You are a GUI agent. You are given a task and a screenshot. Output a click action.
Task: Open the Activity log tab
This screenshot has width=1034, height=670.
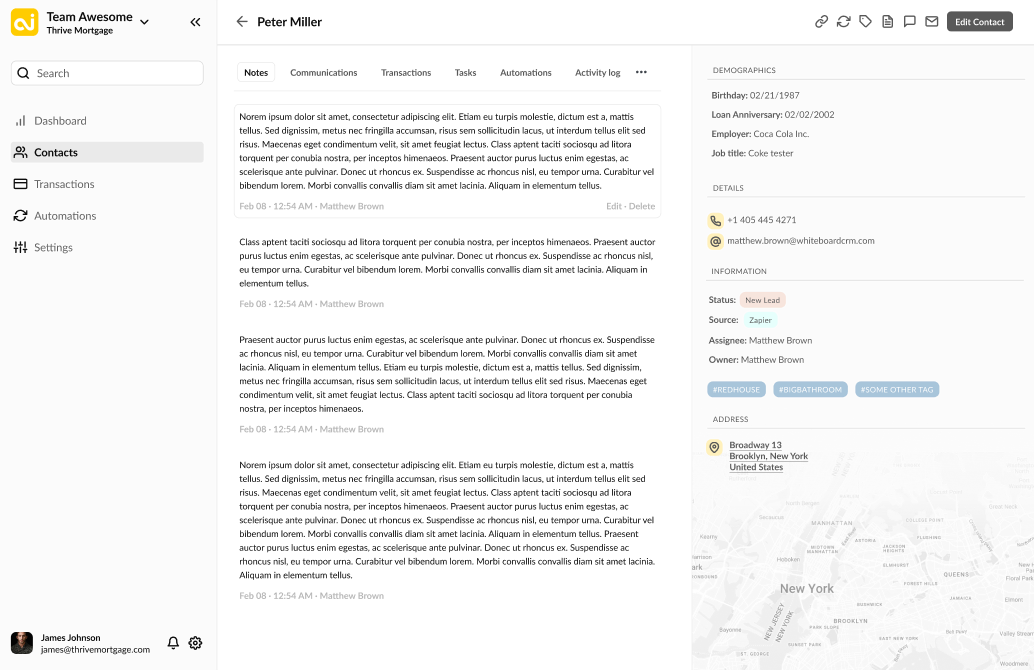point(597,73)
